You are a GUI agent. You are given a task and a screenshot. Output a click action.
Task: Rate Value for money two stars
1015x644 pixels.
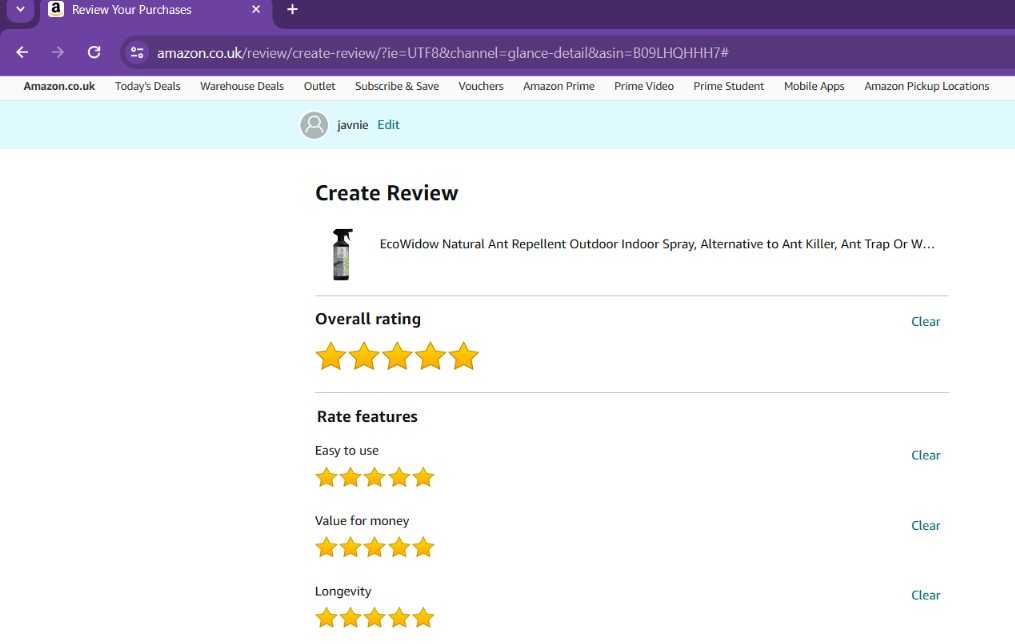point(350,548)
